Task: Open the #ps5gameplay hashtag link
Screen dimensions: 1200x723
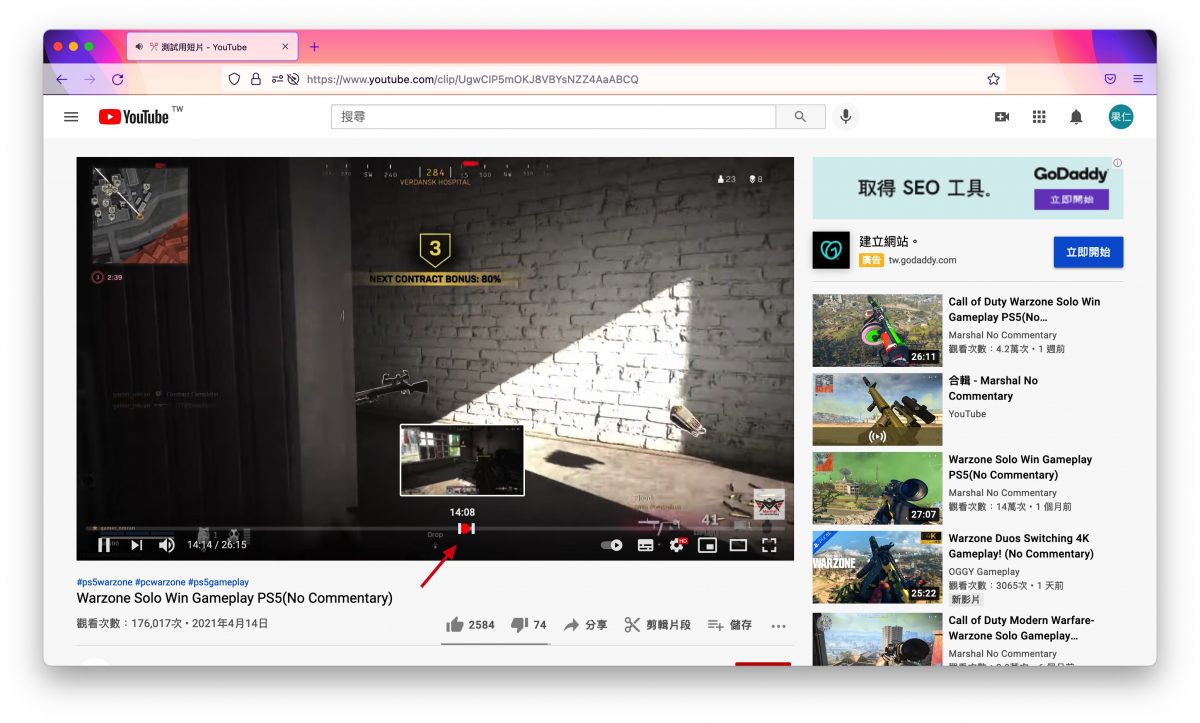Action: point(218,582)
